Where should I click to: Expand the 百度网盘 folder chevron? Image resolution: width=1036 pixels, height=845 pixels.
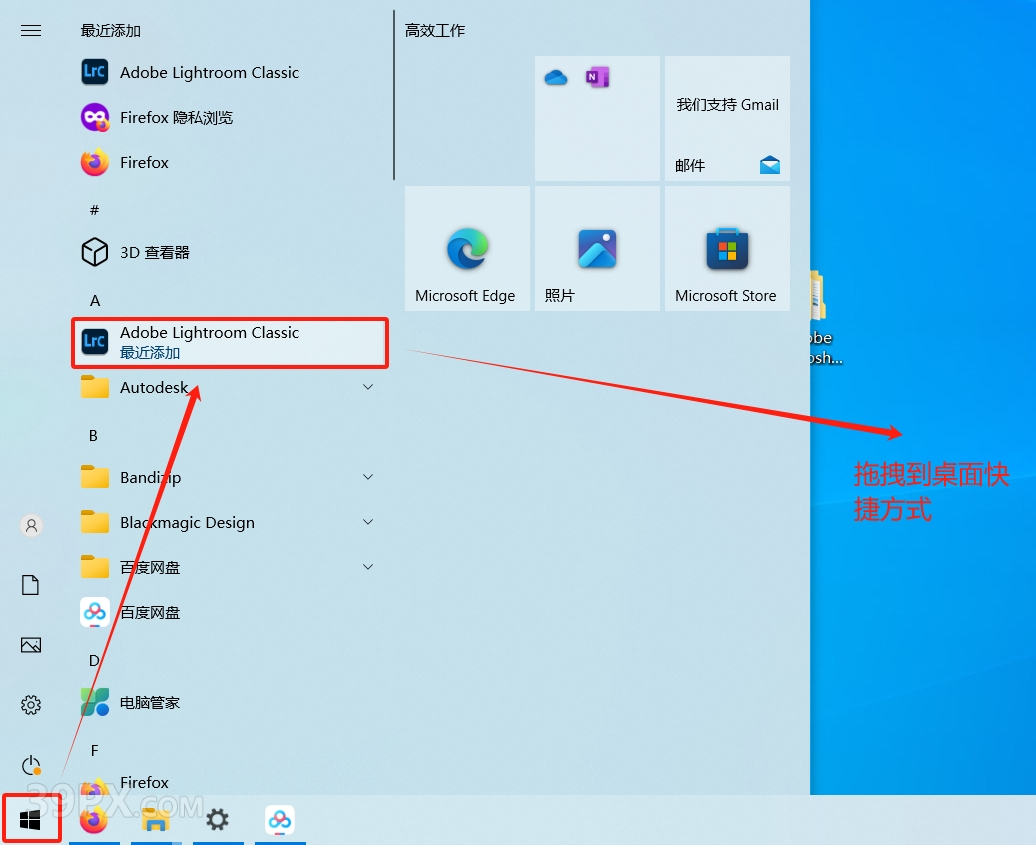click(368, 567)
